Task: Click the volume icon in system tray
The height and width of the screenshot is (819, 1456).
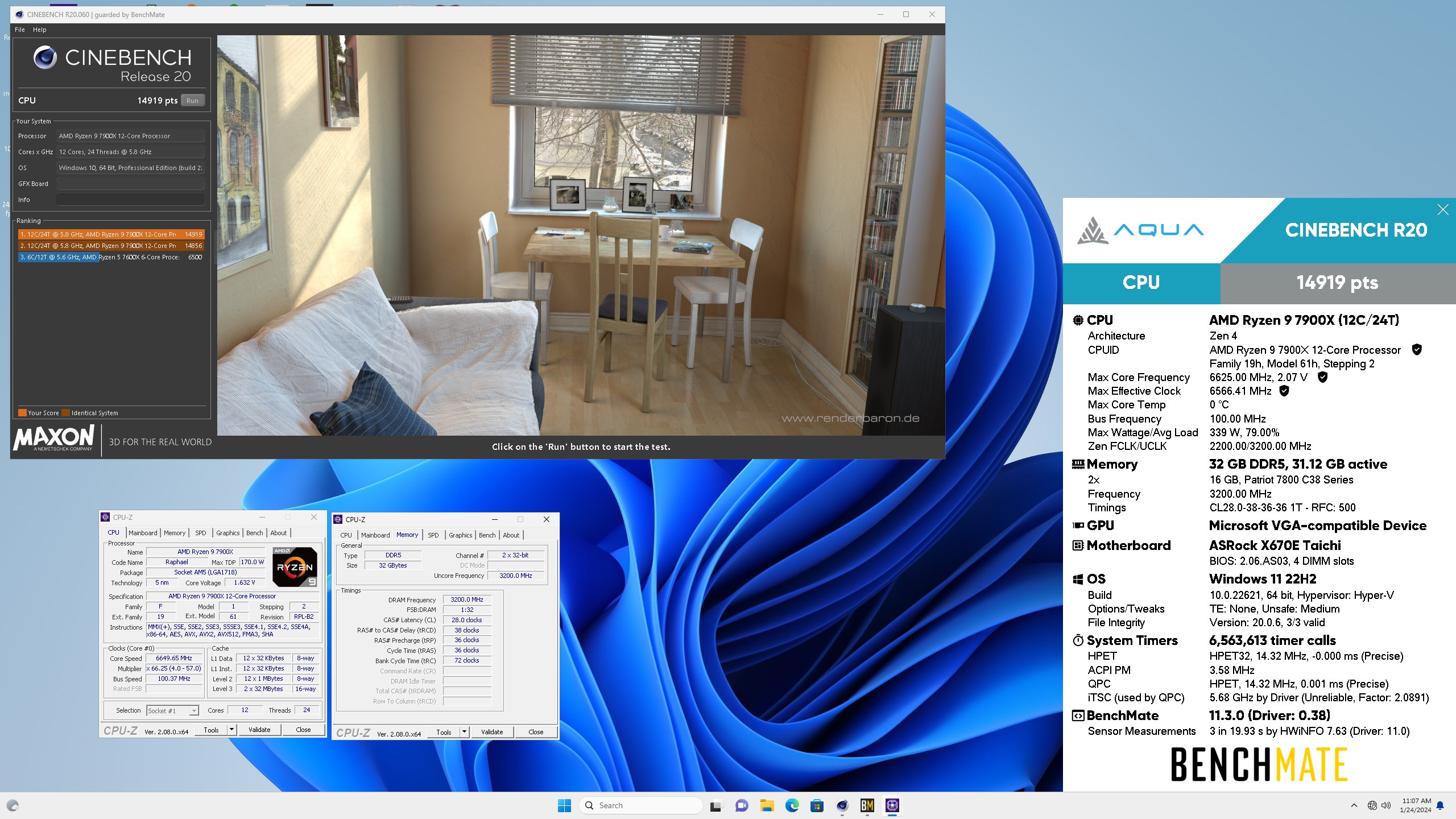Action: pyautogui.click(x=1386, y=805)
